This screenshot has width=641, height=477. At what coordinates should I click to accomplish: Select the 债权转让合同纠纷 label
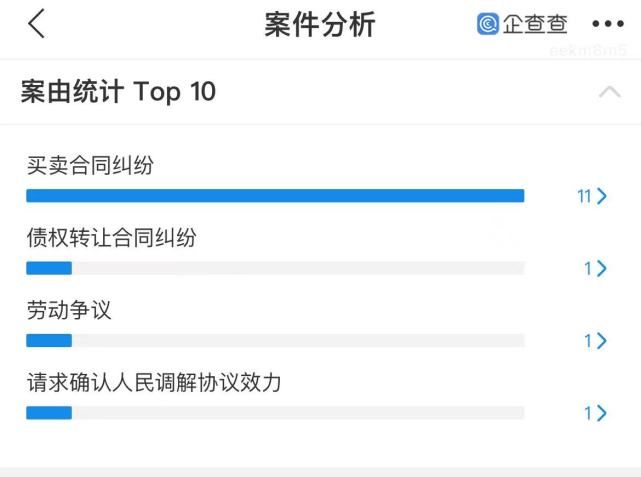(x=112, y=237)
